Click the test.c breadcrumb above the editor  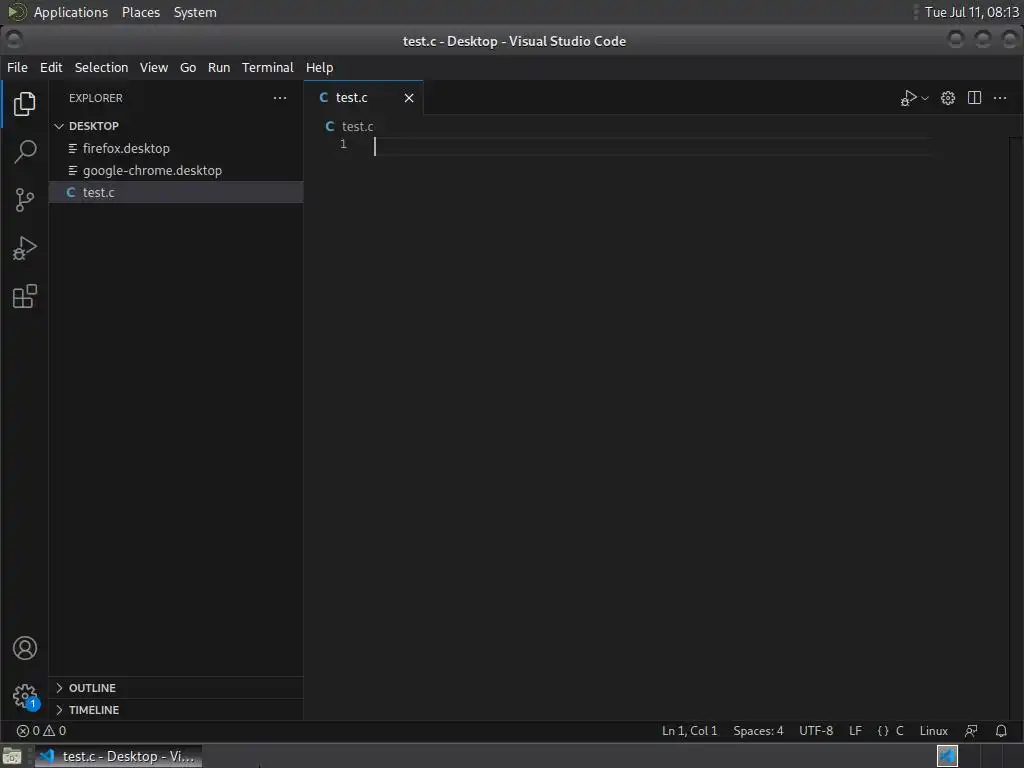click(x=349, y=127)
